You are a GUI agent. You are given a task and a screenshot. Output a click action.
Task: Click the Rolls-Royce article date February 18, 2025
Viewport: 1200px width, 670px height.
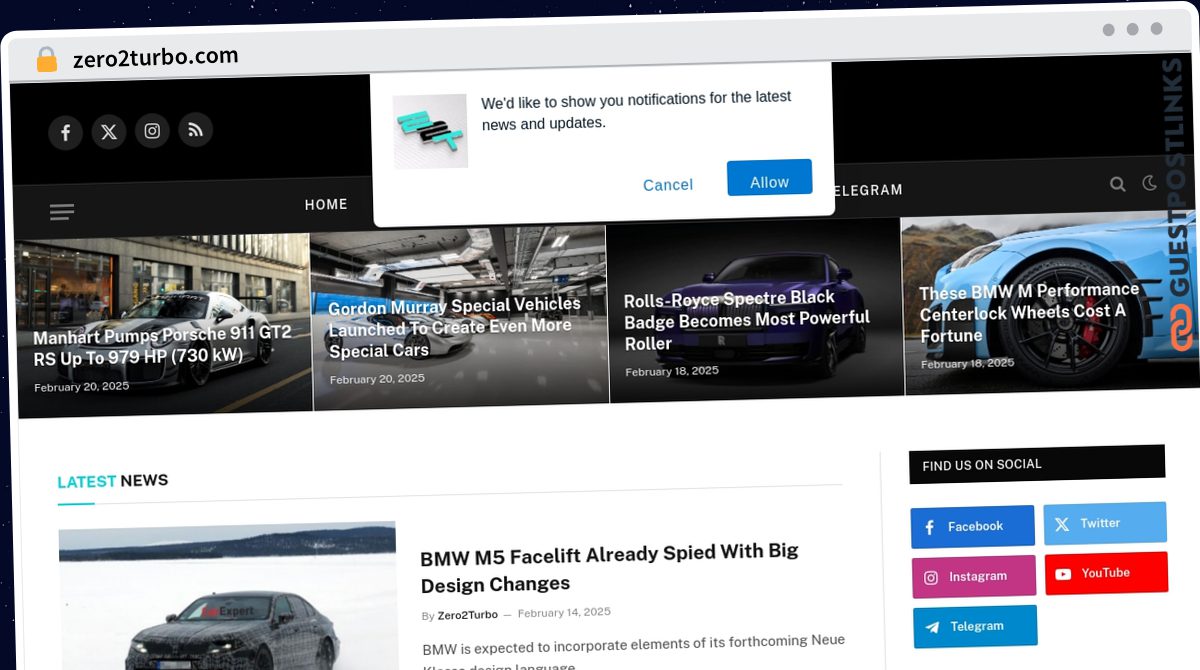coord(672,371)
